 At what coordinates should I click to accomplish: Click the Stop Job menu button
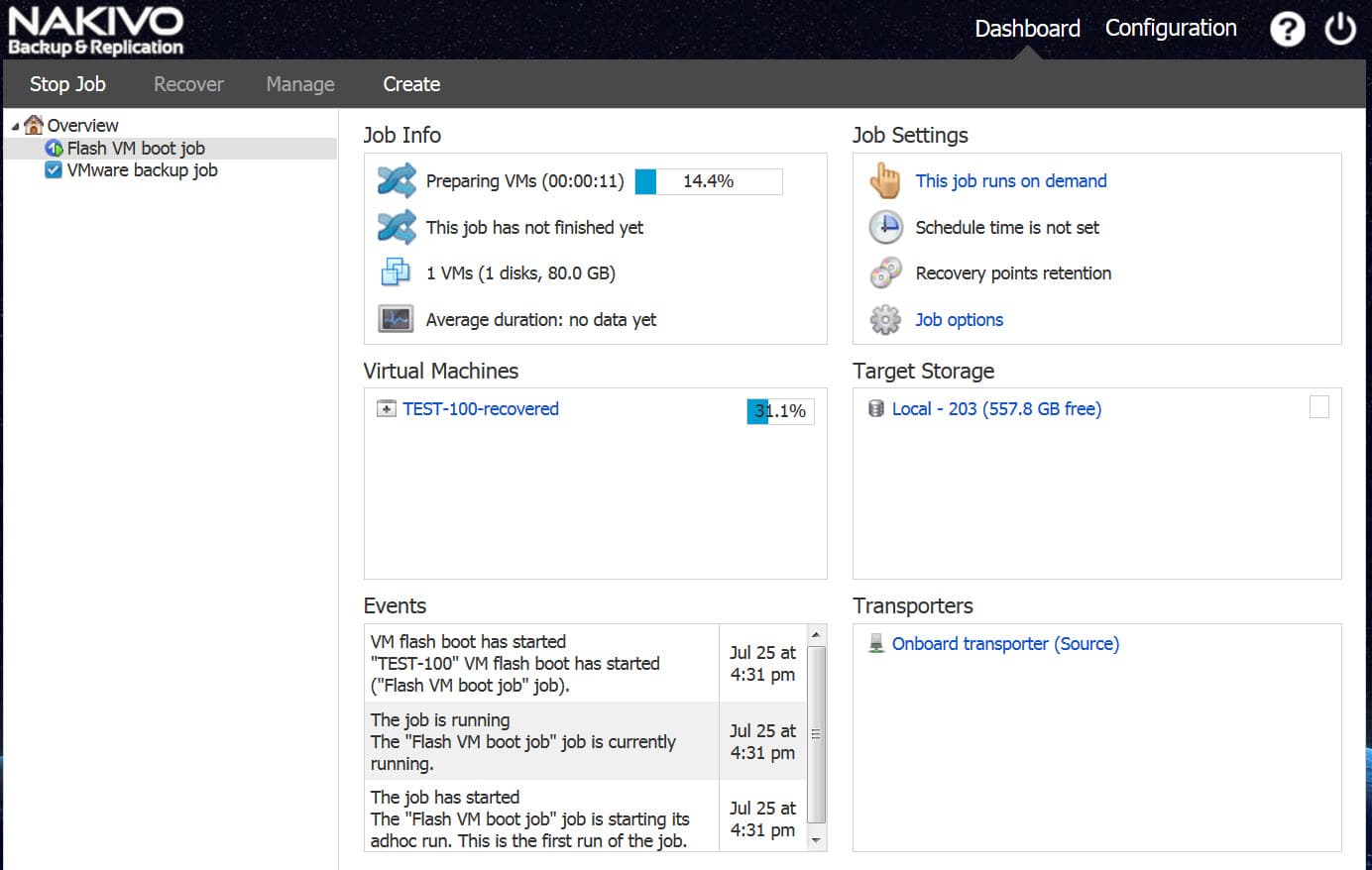67,84
